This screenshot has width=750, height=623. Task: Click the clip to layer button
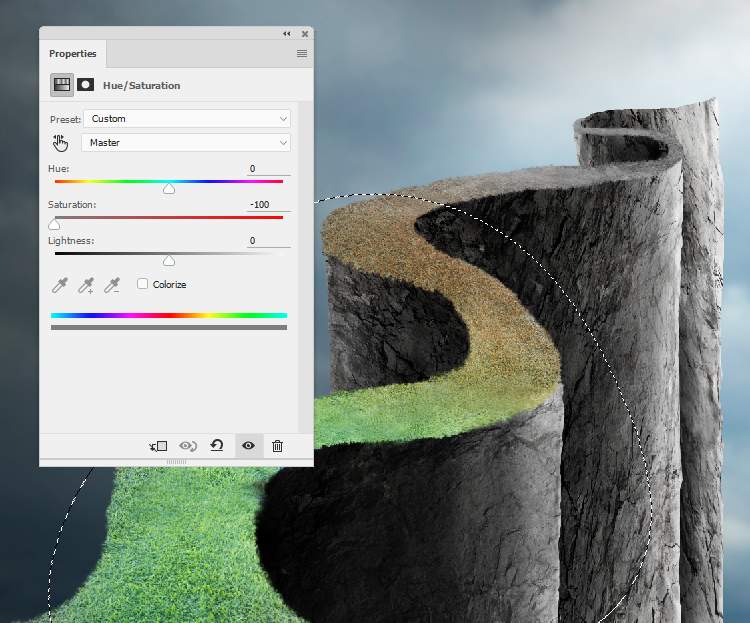pos(158,446)
